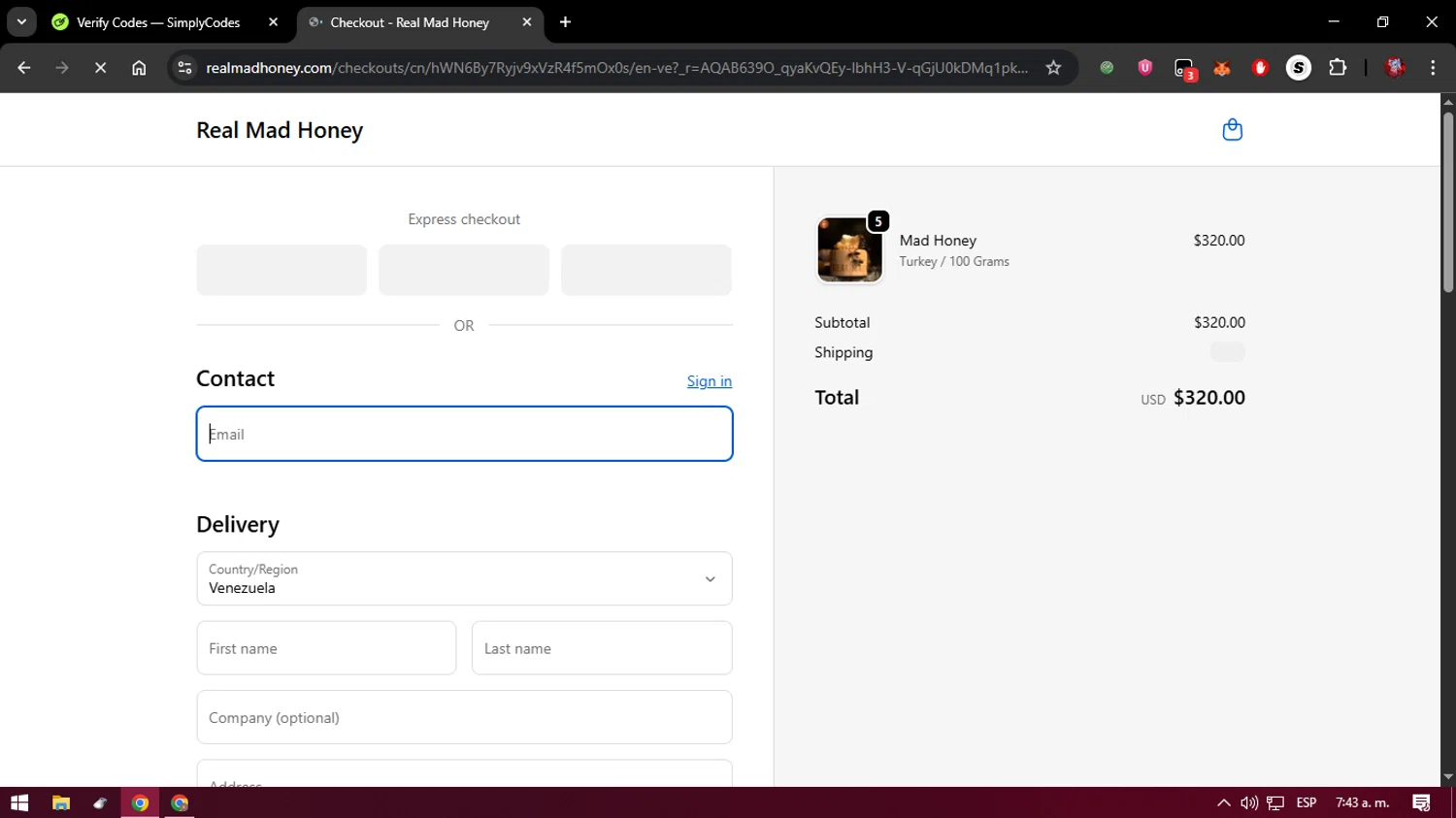Open the tab search dropdown arrow

pyautogui.click(x=21, y=22)
